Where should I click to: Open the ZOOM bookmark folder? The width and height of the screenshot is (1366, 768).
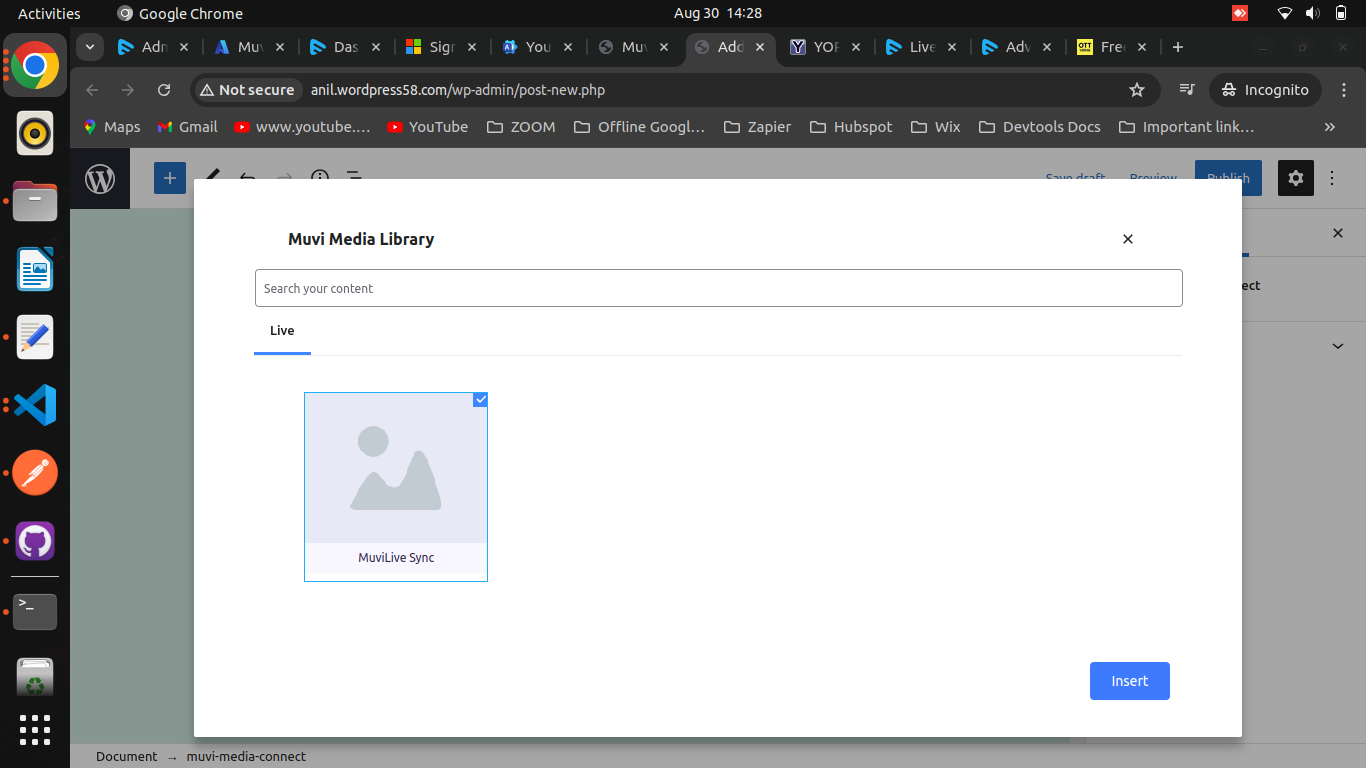tap(521, 127)
